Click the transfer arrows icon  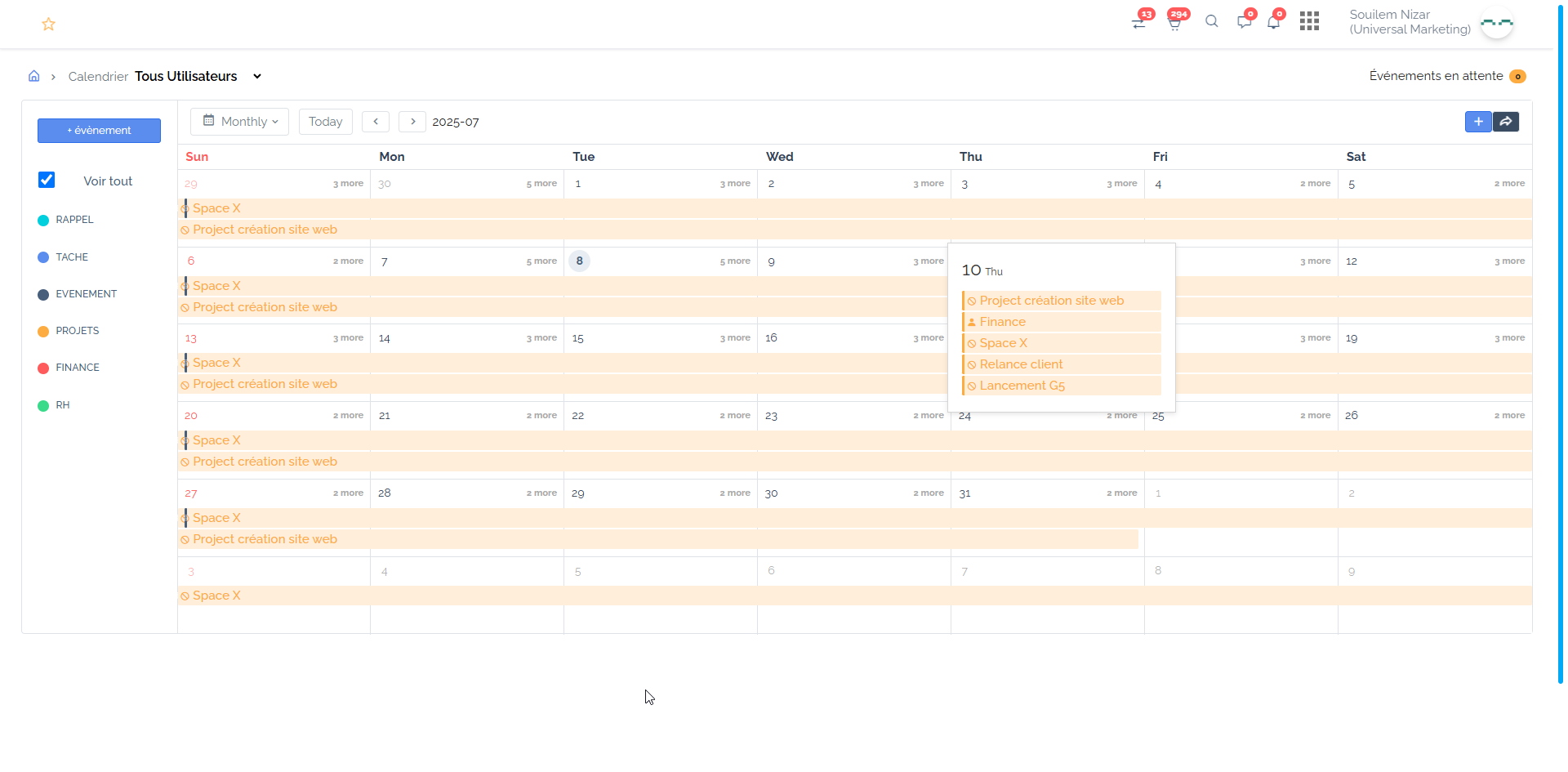[1139, 23]
